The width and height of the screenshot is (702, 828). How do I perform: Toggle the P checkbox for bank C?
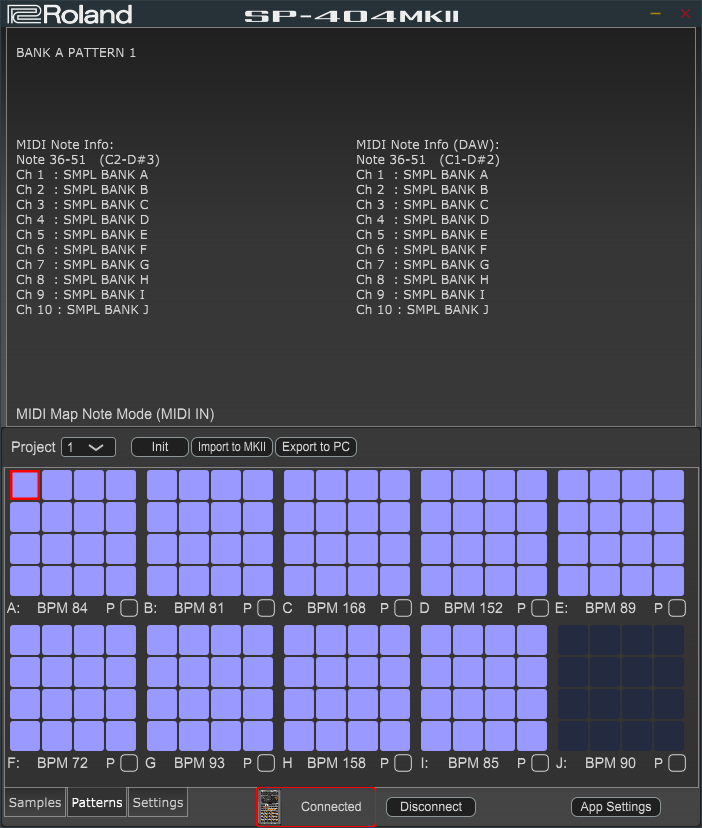point(403,608)
